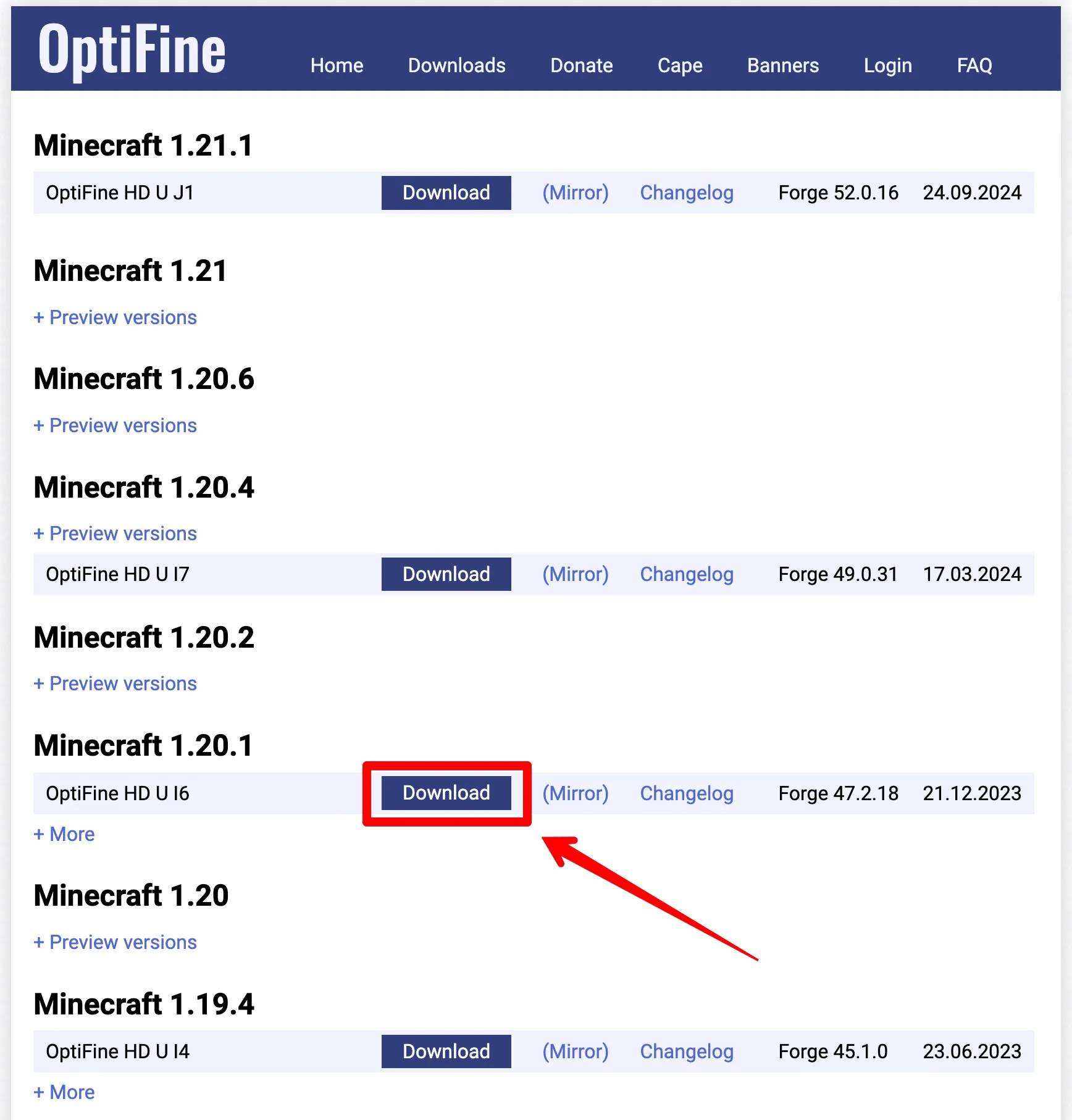This screenshot has width=1072, height=1120.
Task: View Changelog for OptiFine HD U I6
Action: click(x=687, y=793)
